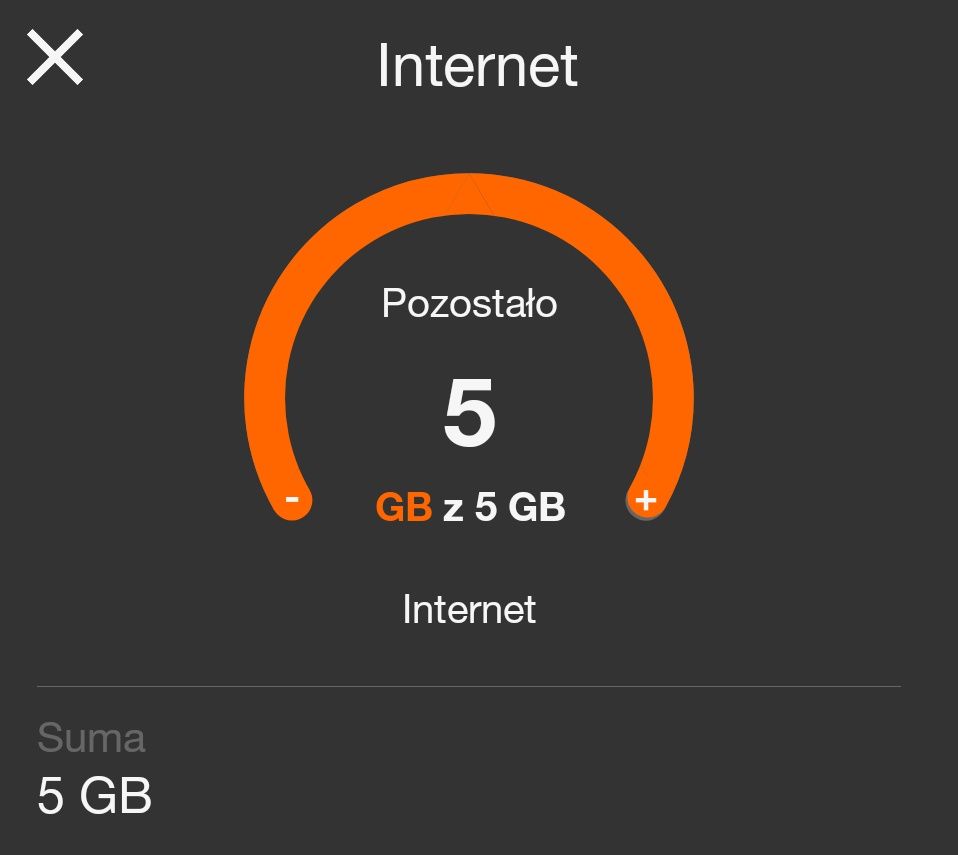Viewport: 958px width, 855px height.
Task: Close the Internet screen with the X icon
Action: coord(55,57)
